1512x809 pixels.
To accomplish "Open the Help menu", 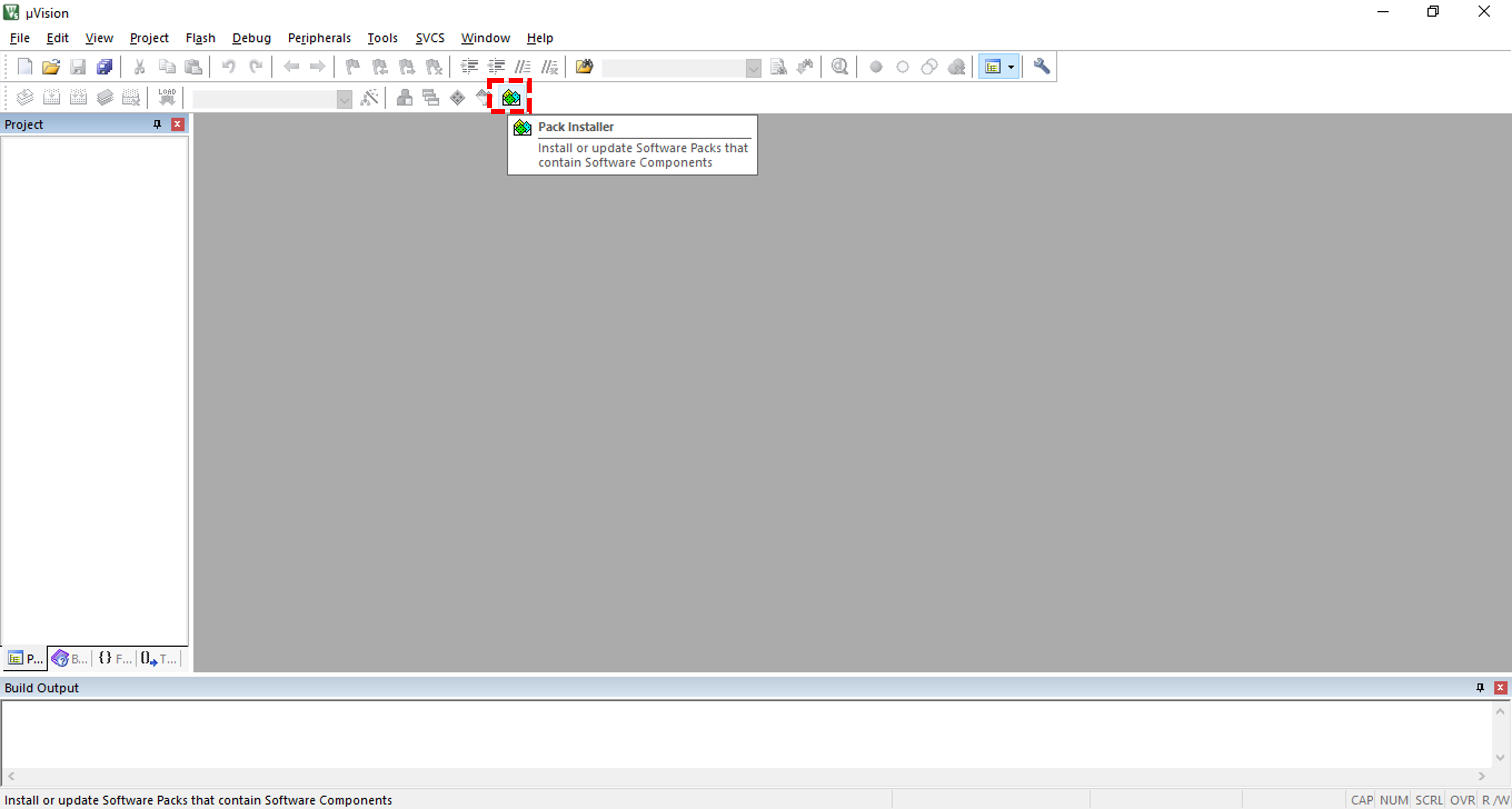I will click(x=540, y=38).
